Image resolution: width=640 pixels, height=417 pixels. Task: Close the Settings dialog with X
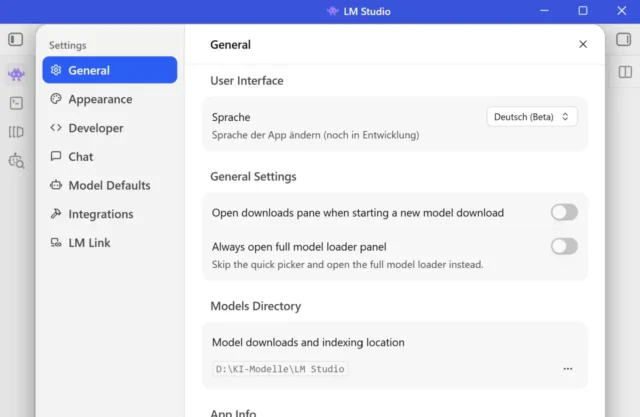click(x=583, y=45)
